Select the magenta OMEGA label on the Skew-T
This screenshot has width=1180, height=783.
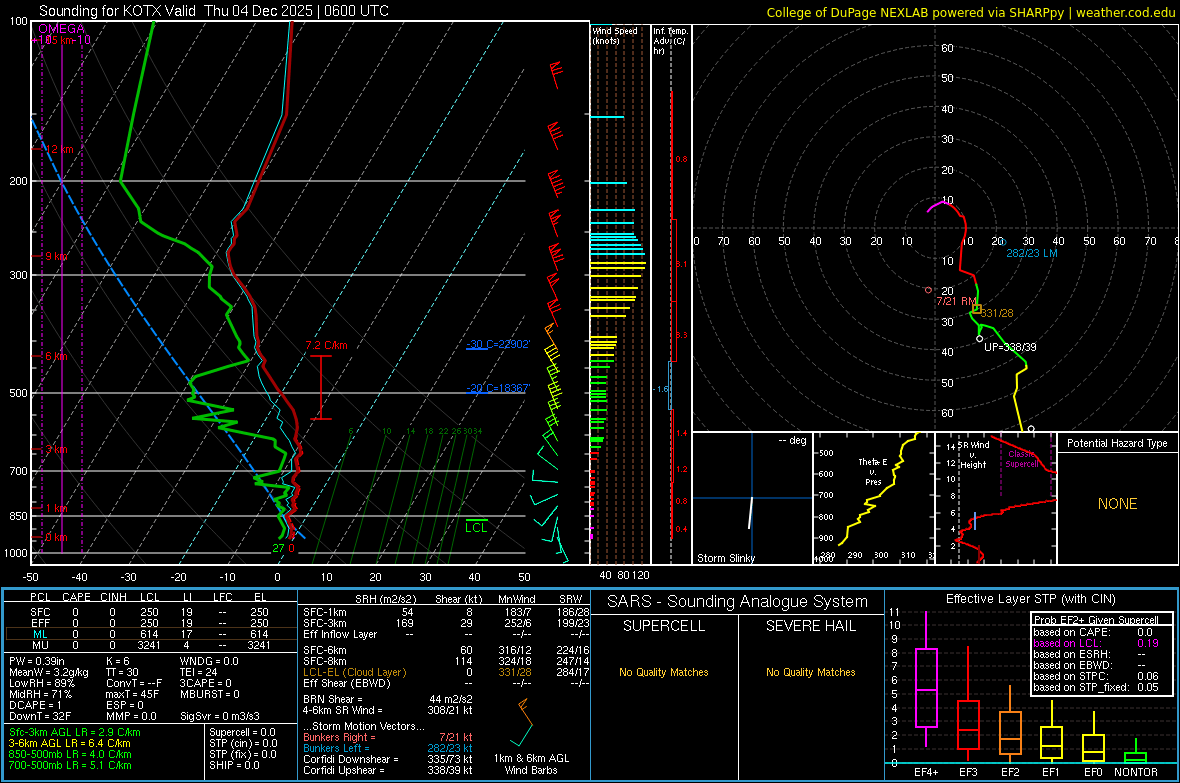61,29
